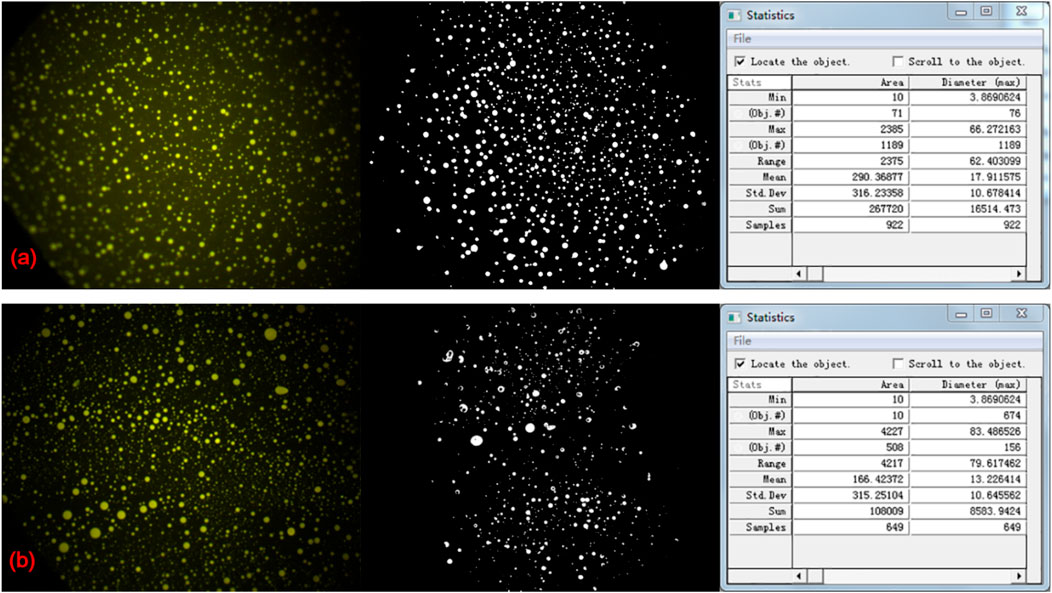
Task: Click the scrollbar left arrow in upper Statistics window
Action: [799, 274]
